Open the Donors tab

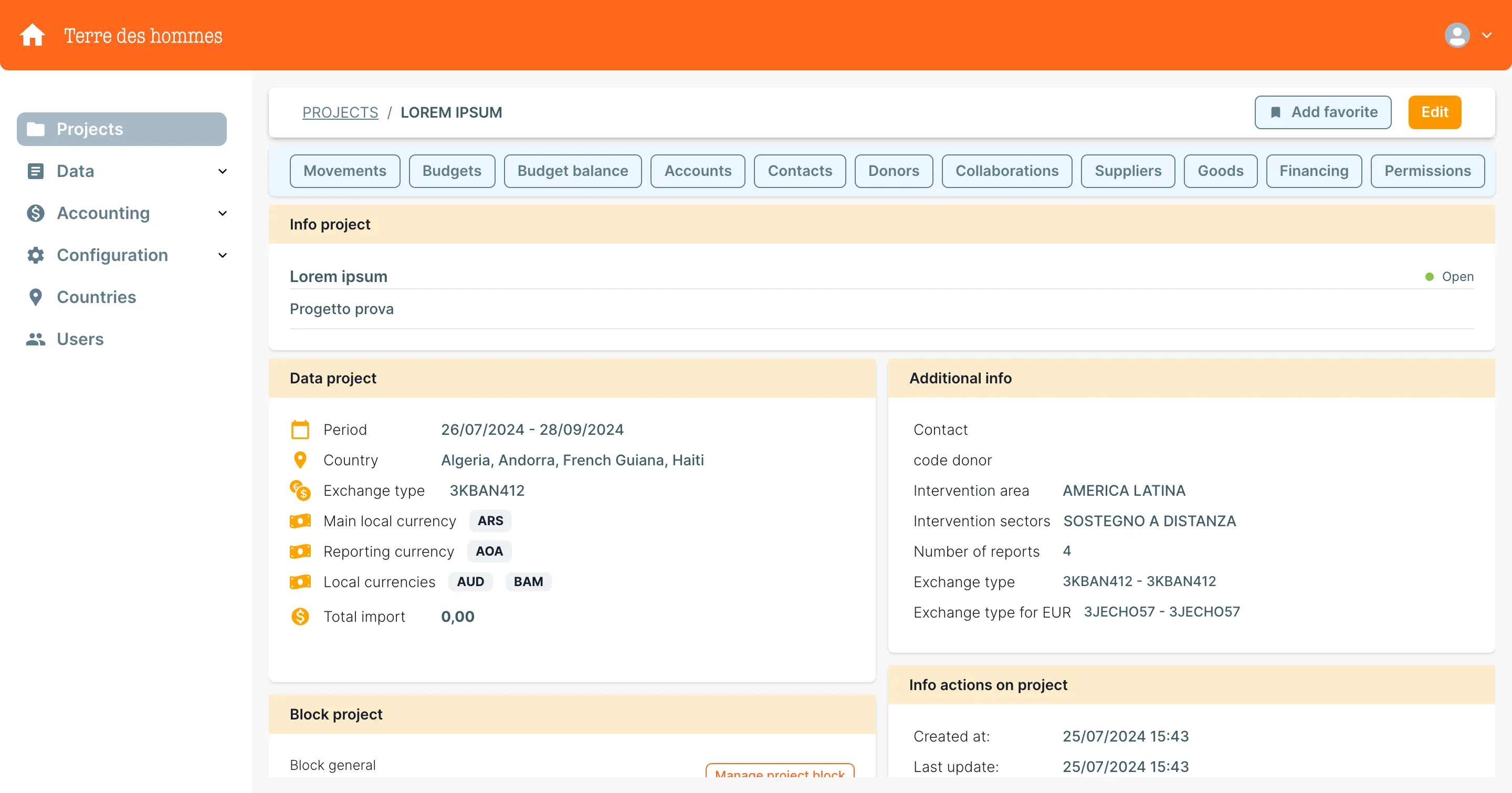pos(892,171)
